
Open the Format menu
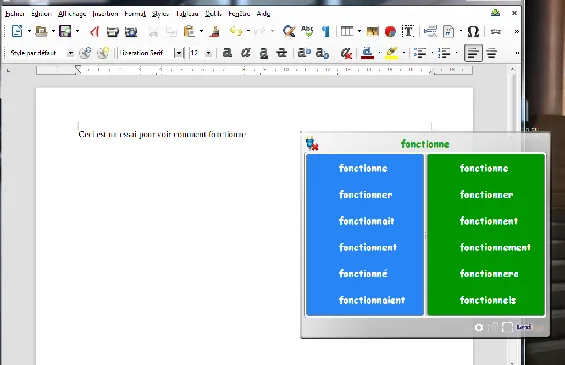tap(135, 14)
